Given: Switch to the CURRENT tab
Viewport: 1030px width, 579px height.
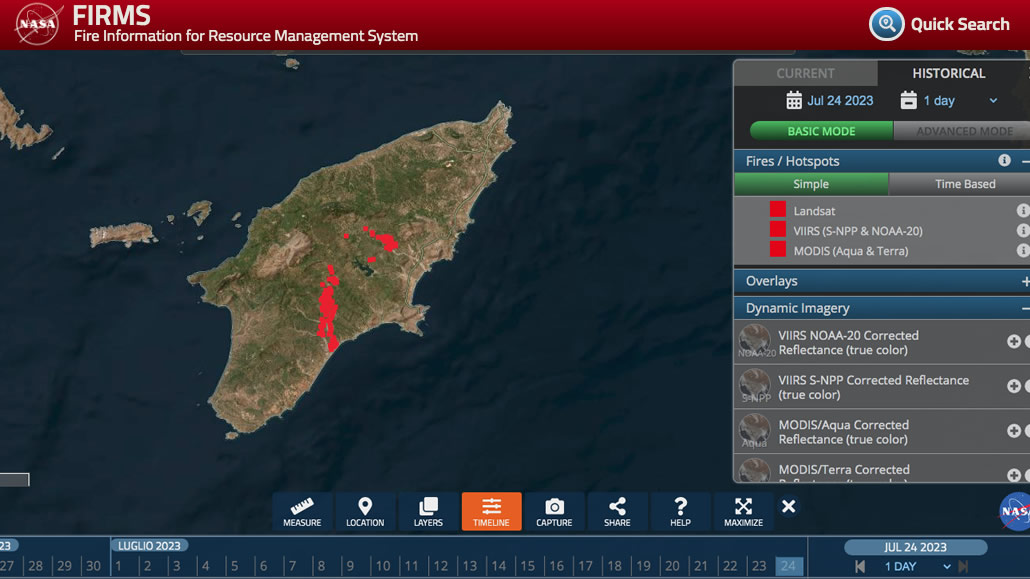Looking at the screenshot, I should pyautogui.click(x=805, y=73).
